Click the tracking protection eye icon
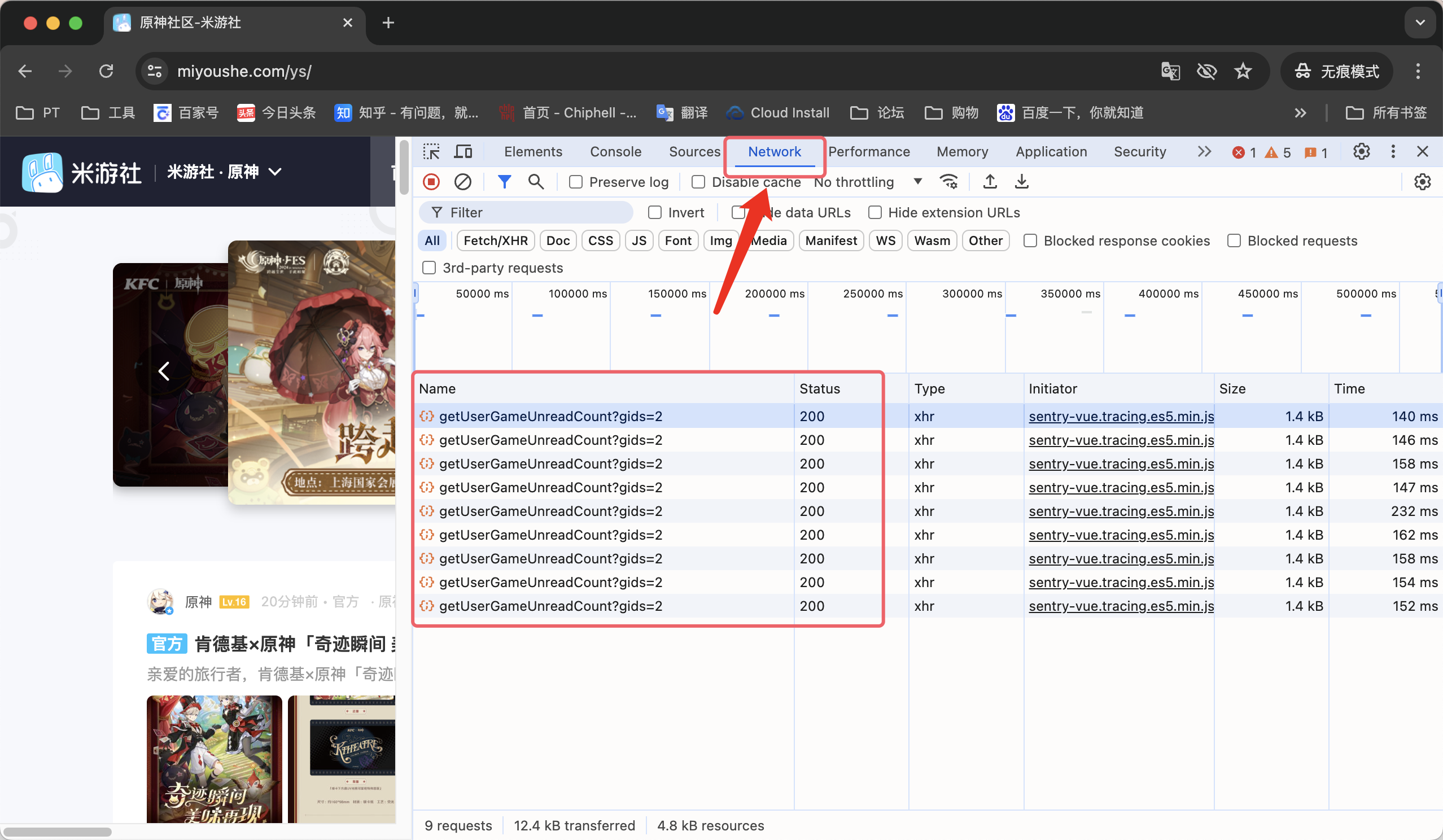 click(1206, 71)
